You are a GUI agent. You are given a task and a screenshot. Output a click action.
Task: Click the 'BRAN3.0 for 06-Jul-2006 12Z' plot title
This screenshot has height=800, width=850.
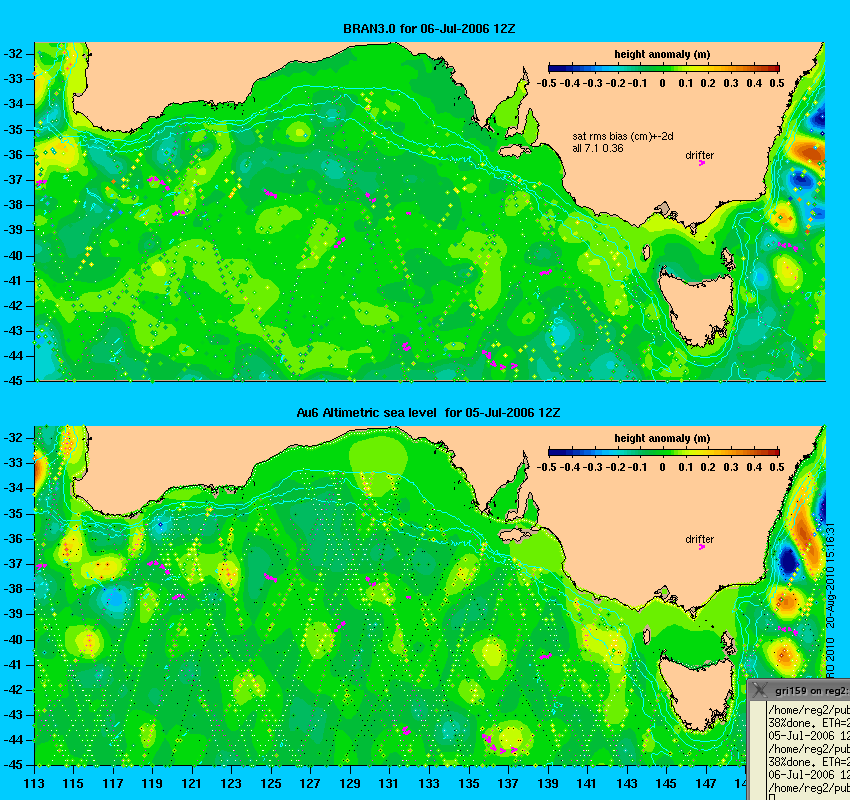429,29
